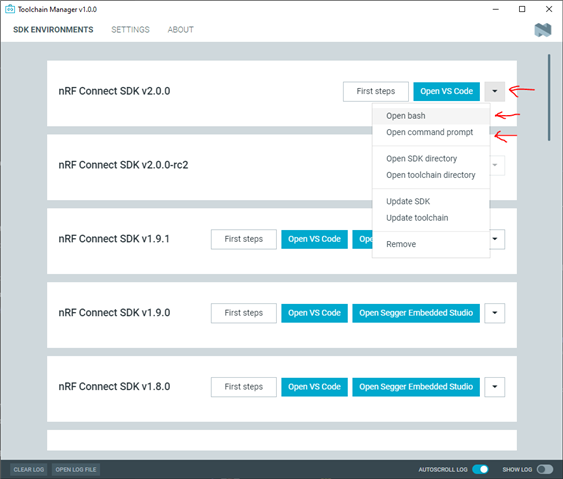This screenshot has height=479, width=563.
Task: Switch to the About tab
Action: tap(181, 30)
